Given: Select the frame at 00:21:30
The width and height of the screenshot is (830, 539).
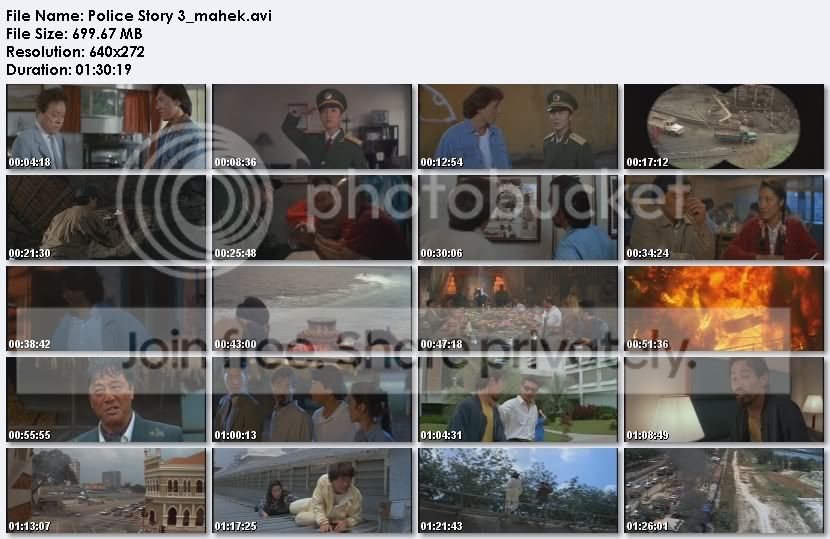Looking at the screenshot, I should coord(106,218).
